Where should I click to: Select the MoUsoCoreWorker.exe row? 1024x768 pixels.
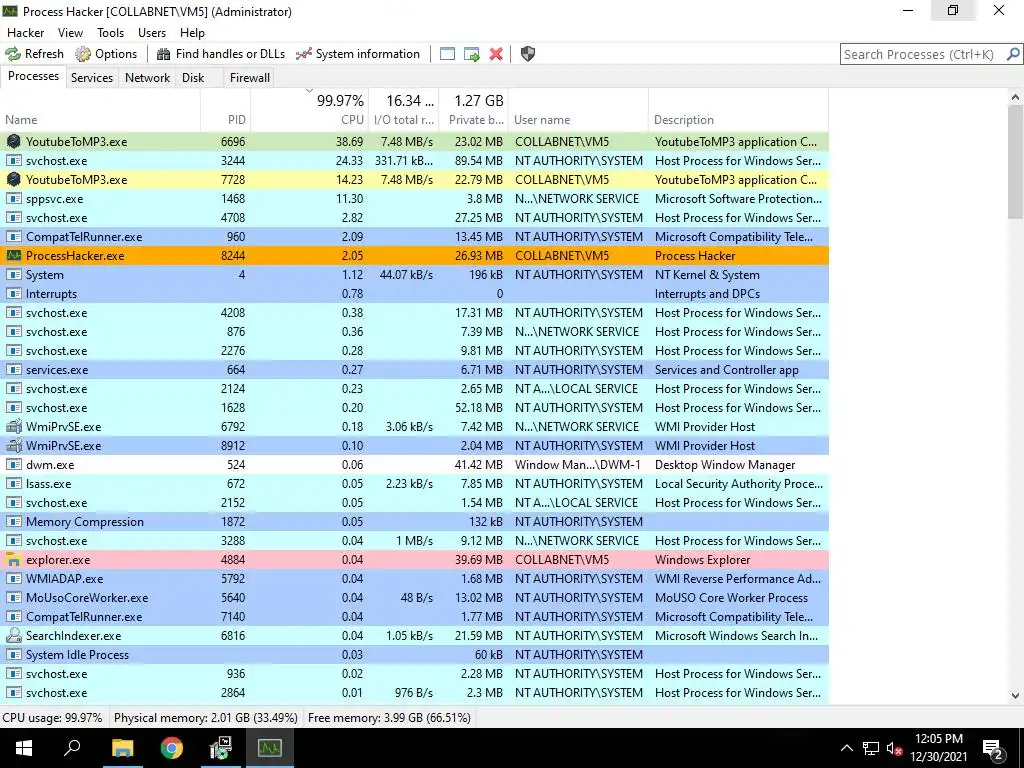coord(415,598)
